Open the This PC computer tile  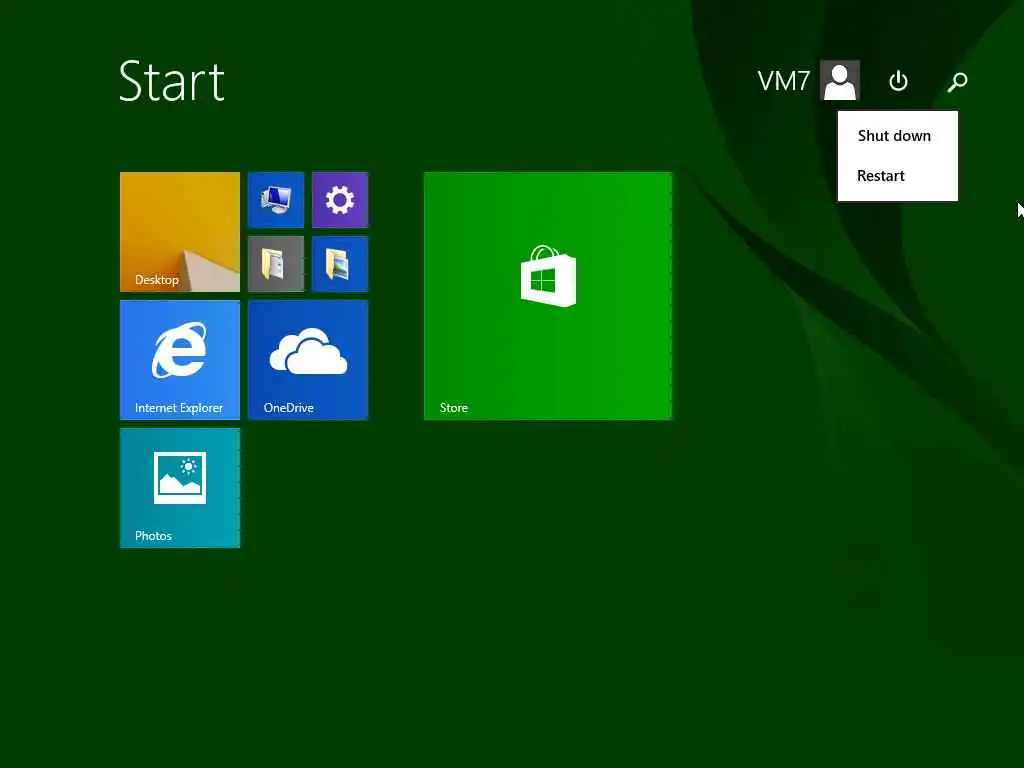276,200
